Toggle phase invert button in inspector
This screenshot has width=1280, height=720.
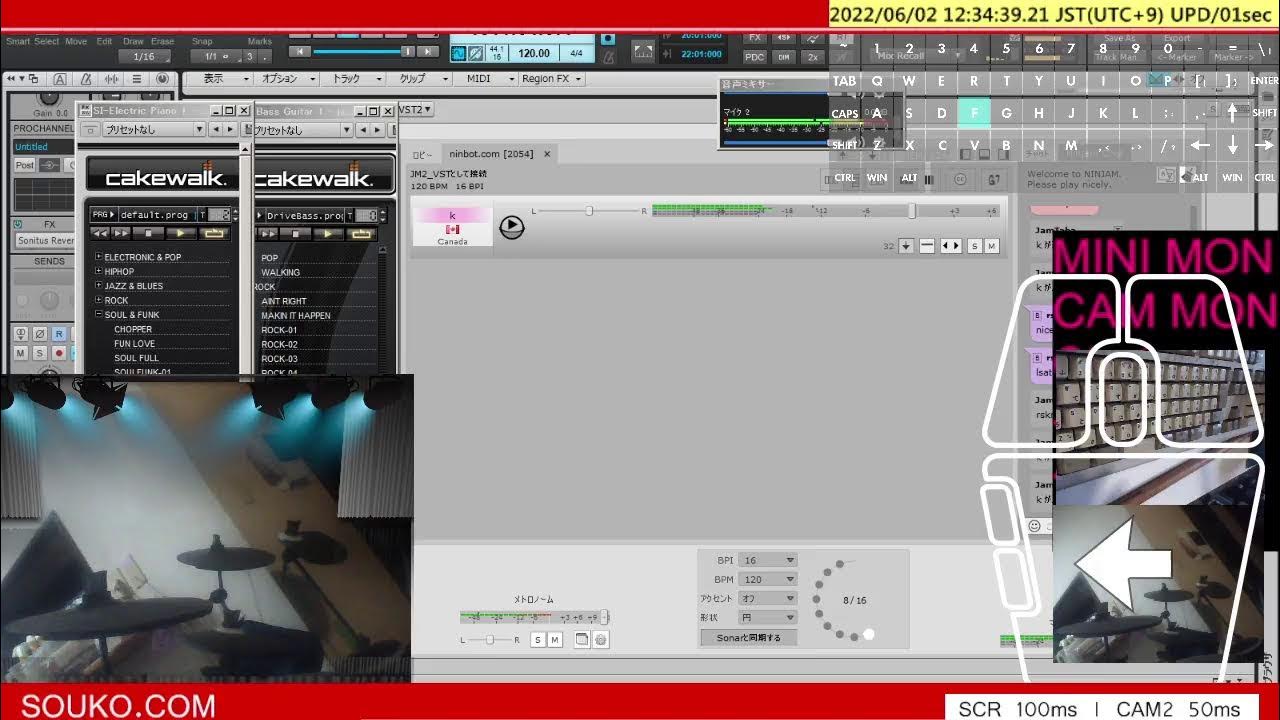point(40,334)
